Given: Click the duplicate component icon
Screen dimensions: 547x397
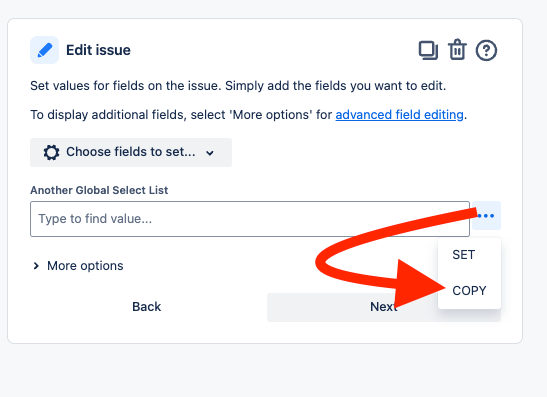Looking at the screenshot, I should coord(428,50).
